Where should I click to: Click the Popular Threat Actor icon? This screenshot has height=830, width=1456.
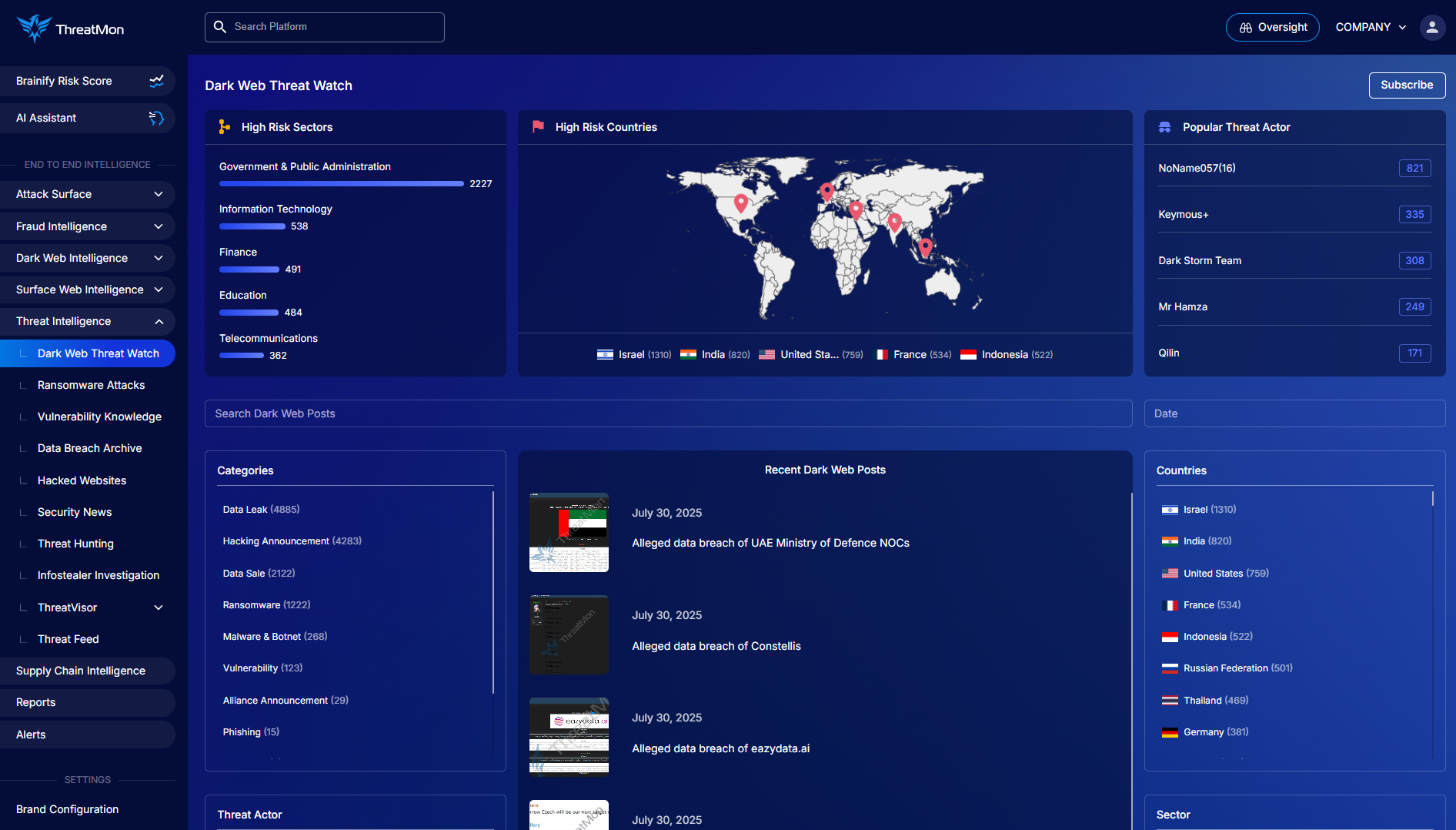pyautogui.click(x=1165, y=127)
